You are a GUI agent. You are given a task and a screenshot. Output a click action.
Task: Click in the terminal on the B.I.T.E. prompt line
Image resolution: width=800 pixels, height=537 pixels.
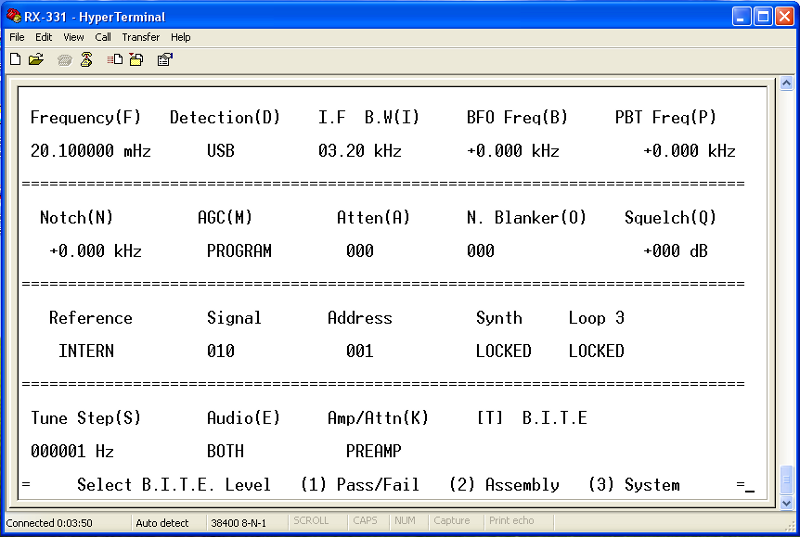click(x=380, y=485)
